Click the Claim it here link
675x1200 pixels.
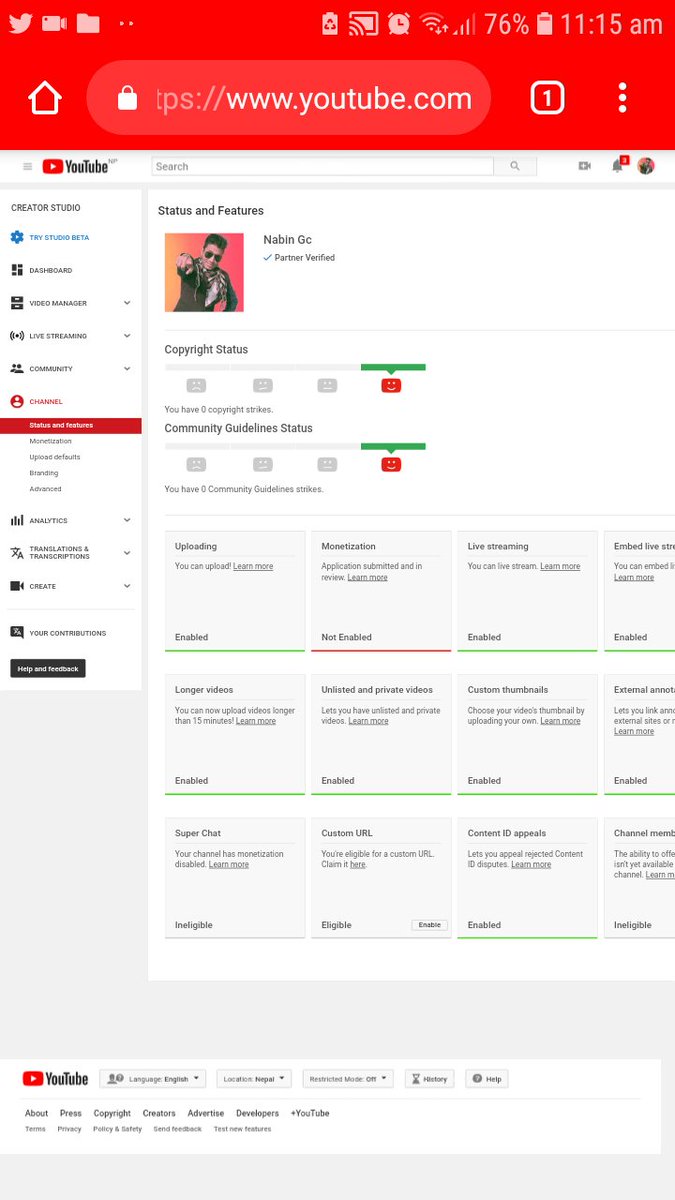[x=357, y=864]
